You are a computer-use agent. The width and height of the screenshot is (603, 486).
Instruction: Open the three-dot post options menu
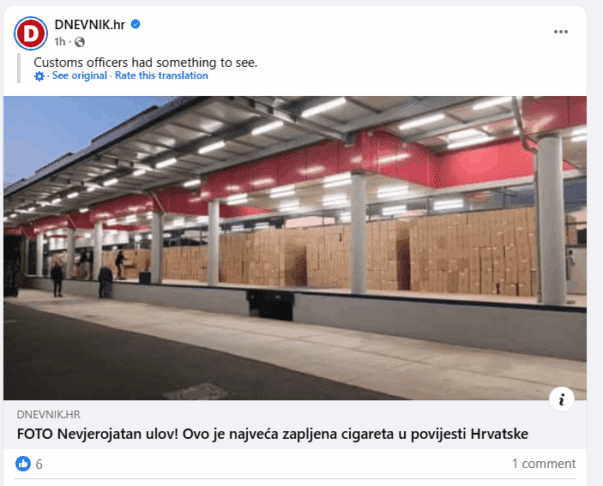tap(561, 32)
